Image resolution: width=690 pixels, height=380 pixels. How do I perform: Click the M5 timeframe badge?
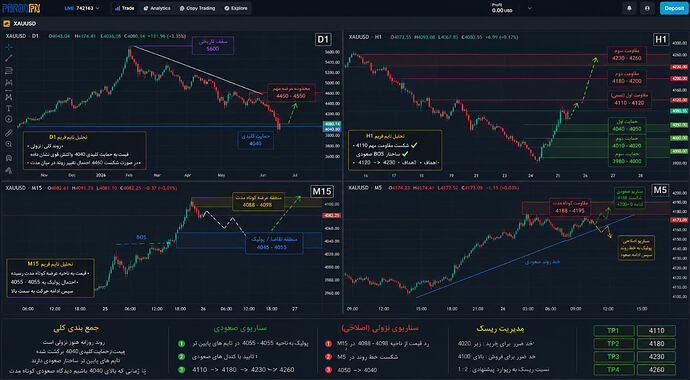[660, 190]
